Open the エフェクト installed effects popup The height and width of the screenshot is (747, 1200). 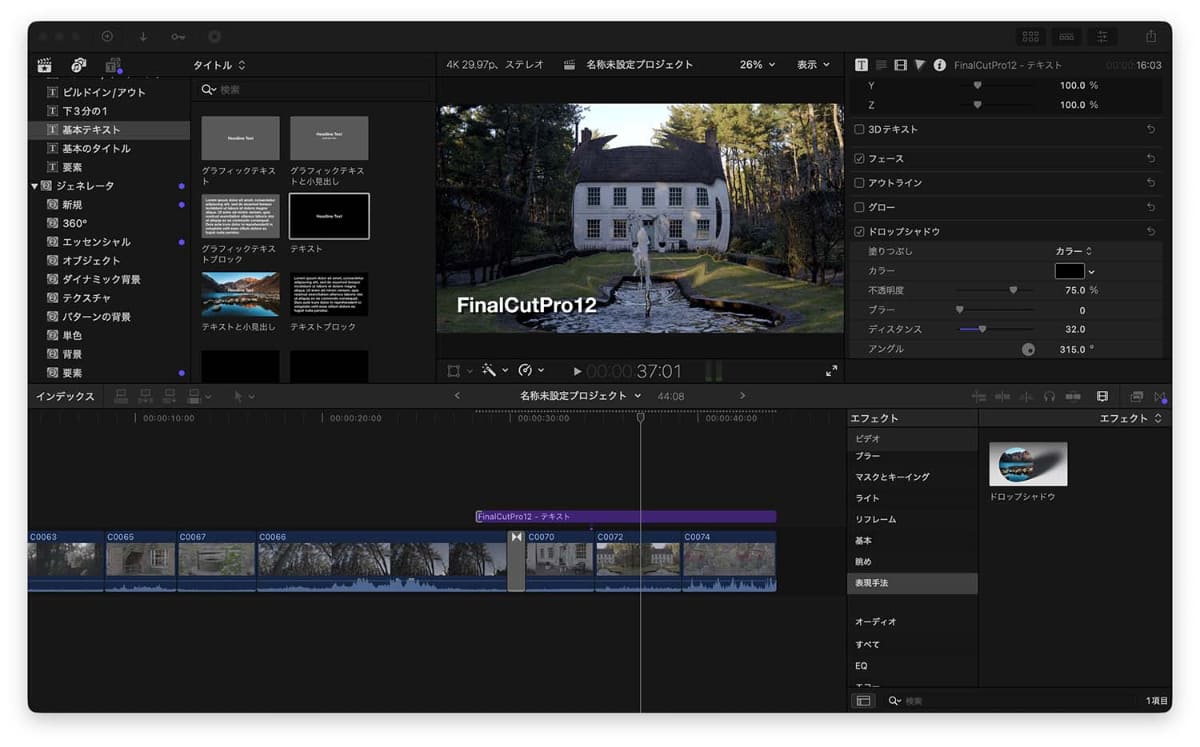[1132, 419]
